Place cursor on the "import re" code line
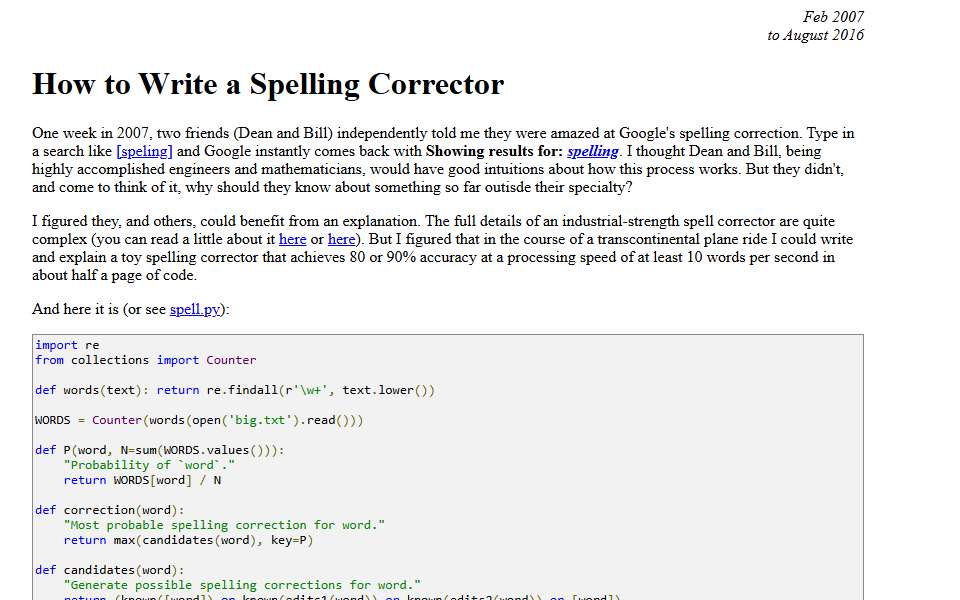 tap(67, 345)
